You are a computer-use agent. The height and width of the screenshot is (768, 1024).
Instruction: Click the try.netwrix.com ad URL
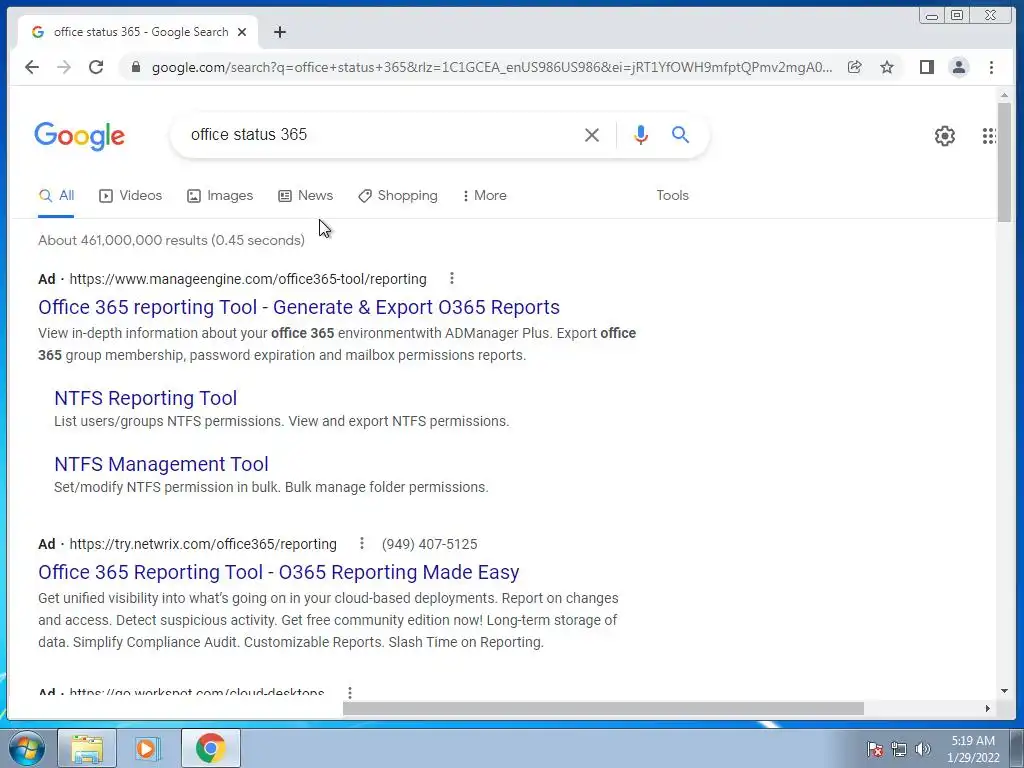[x=203, y=544]
